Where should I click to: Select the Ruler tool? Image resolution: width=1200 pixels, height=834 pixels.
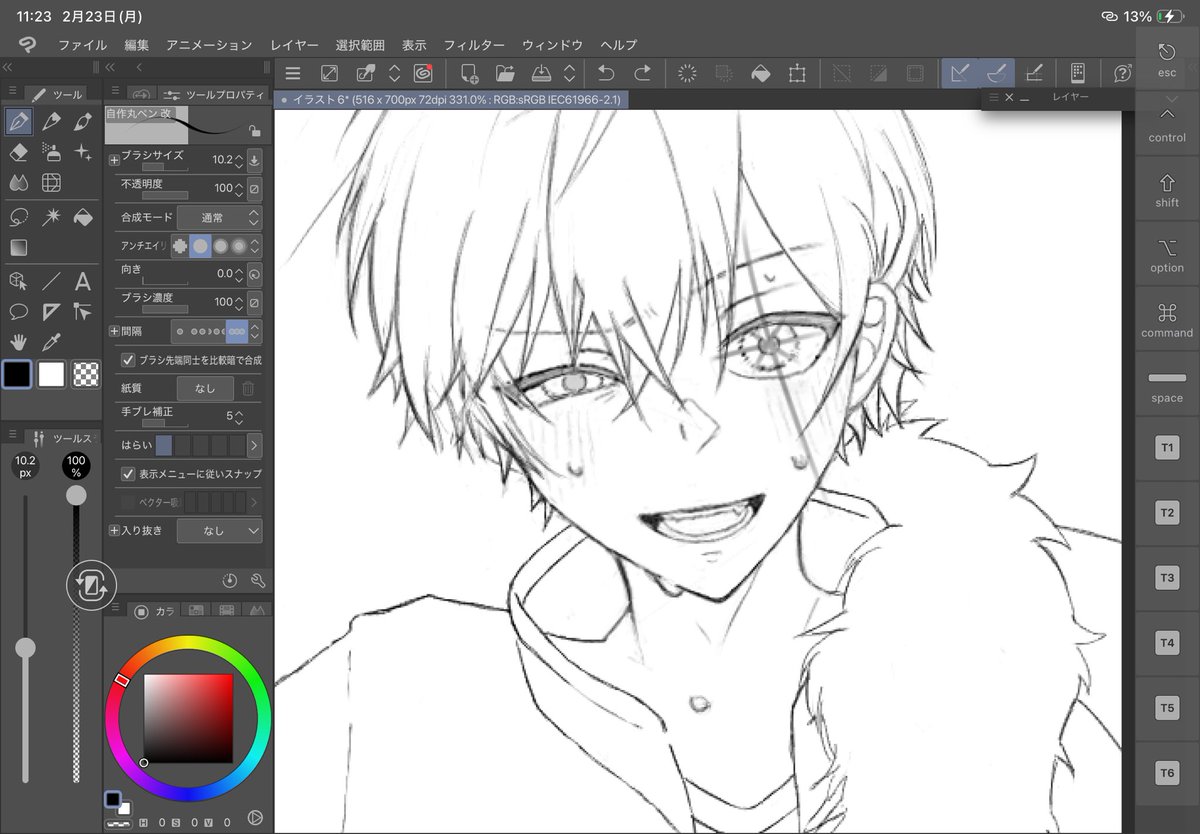pyautogui.click(x=51, y=312)
